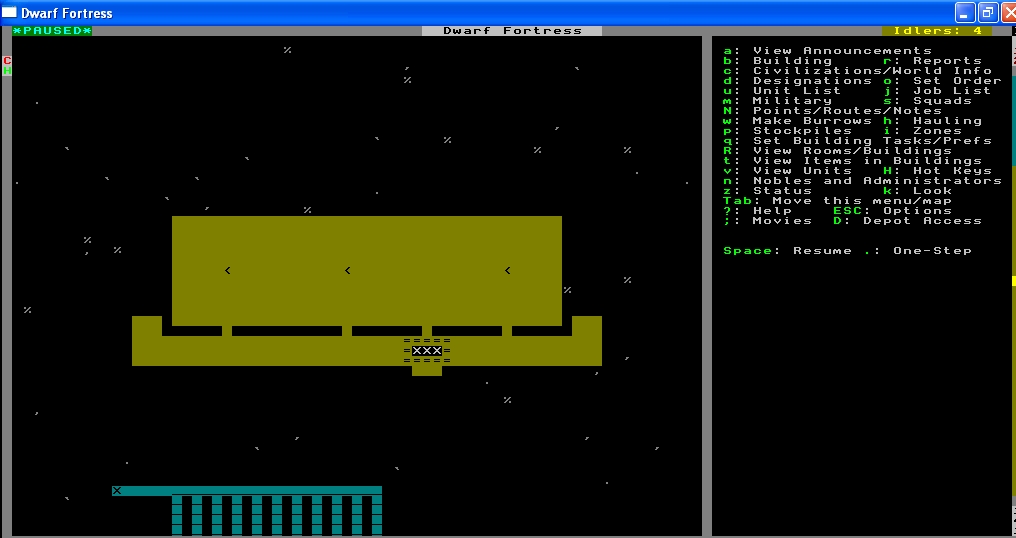The width and height of the screenshot is (1016, 538).
Task: Click the green 'H' indicator at left edge
Action: point(7,71)
